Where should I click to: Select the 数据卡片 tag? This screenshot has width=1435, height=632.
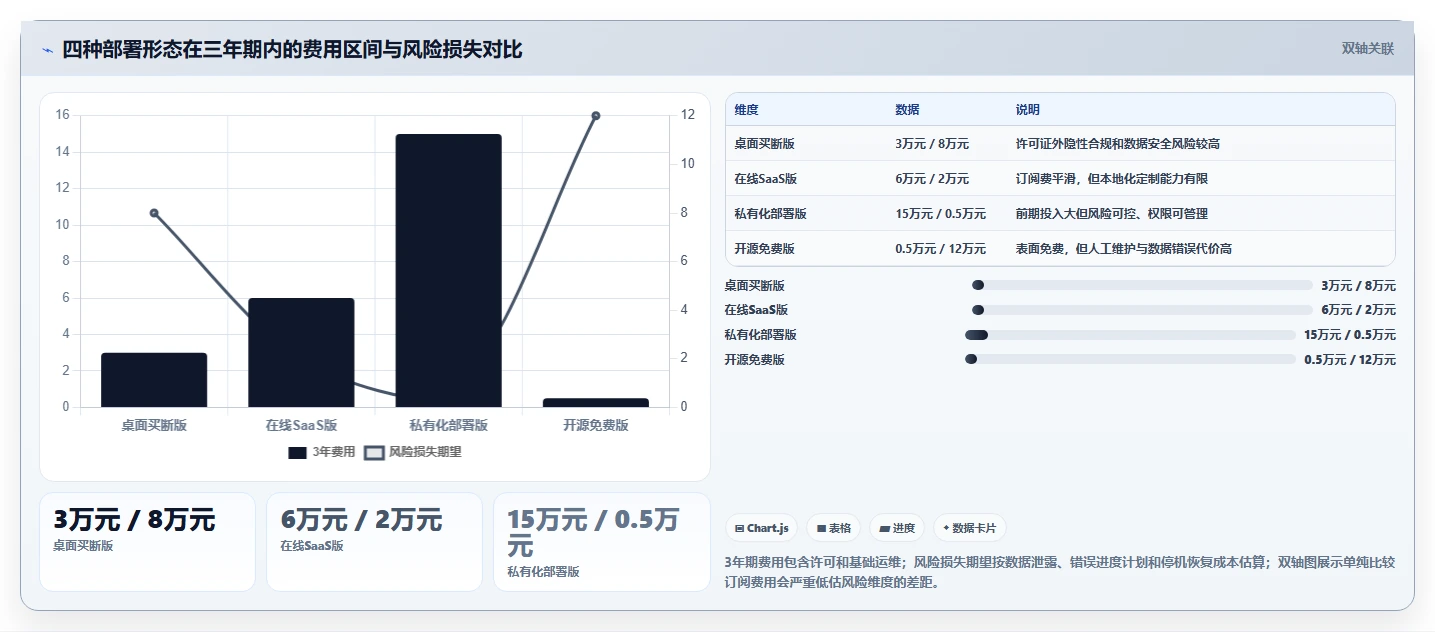969,528
